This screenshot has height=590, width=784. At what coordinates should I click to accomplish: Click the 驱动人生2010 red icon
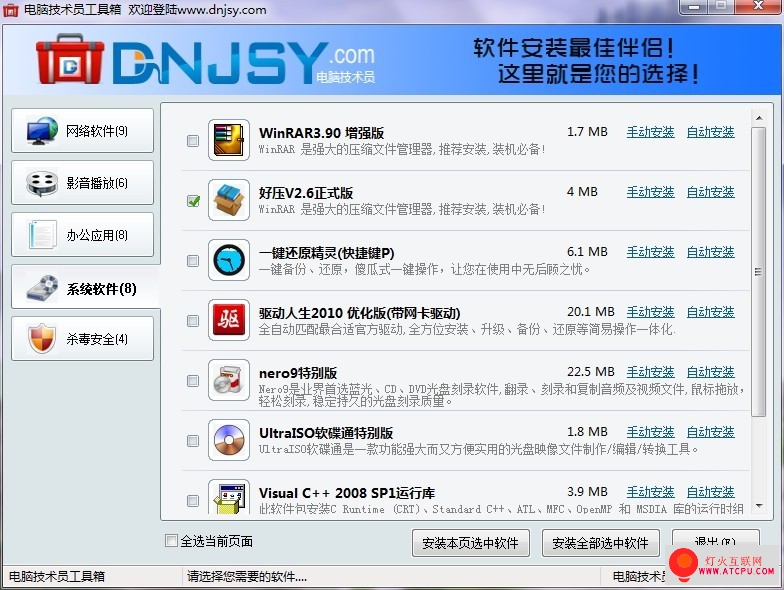[229, 320]
